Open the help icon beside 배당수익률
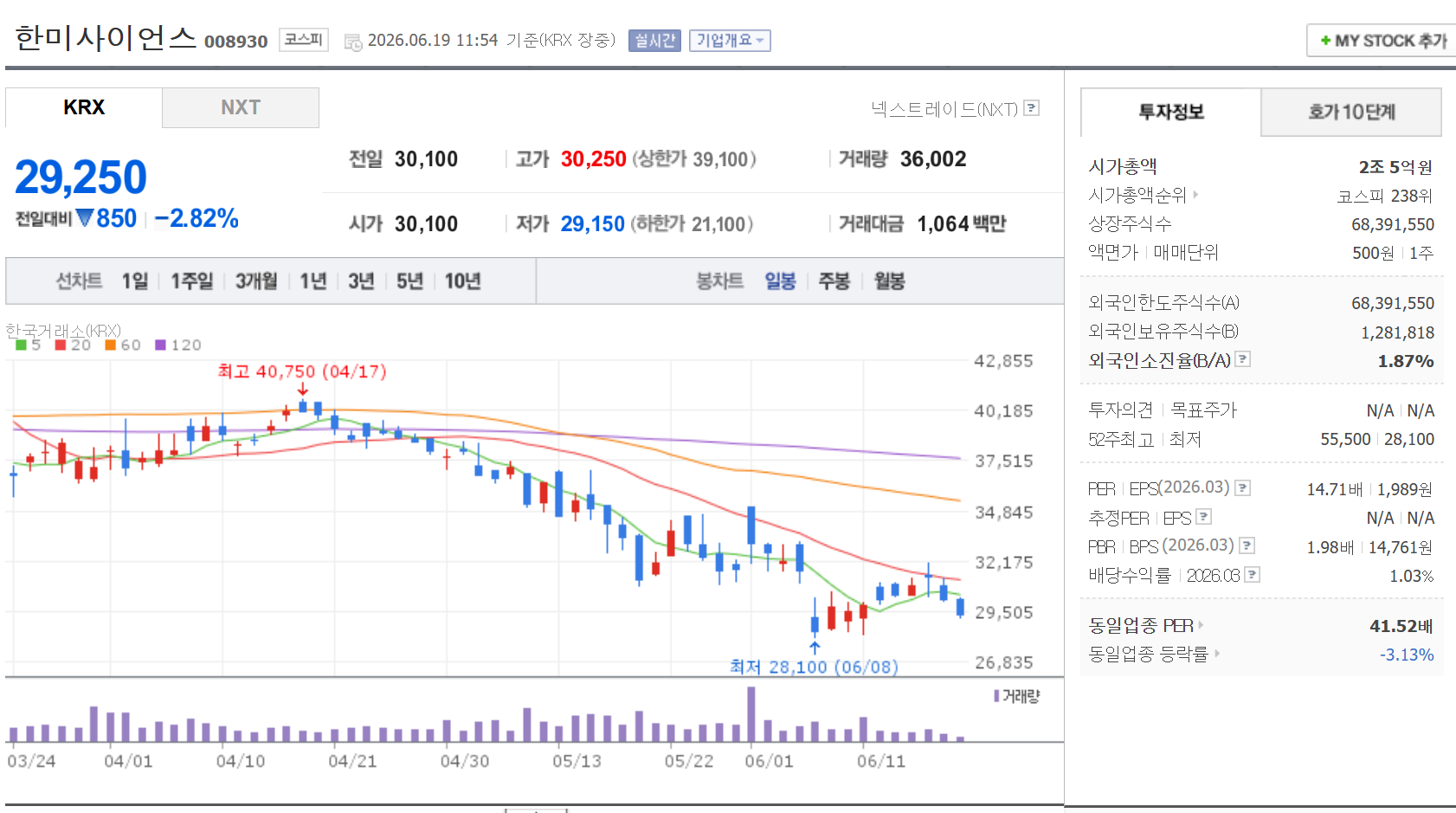The image size is (1456, 813). 1252,574
